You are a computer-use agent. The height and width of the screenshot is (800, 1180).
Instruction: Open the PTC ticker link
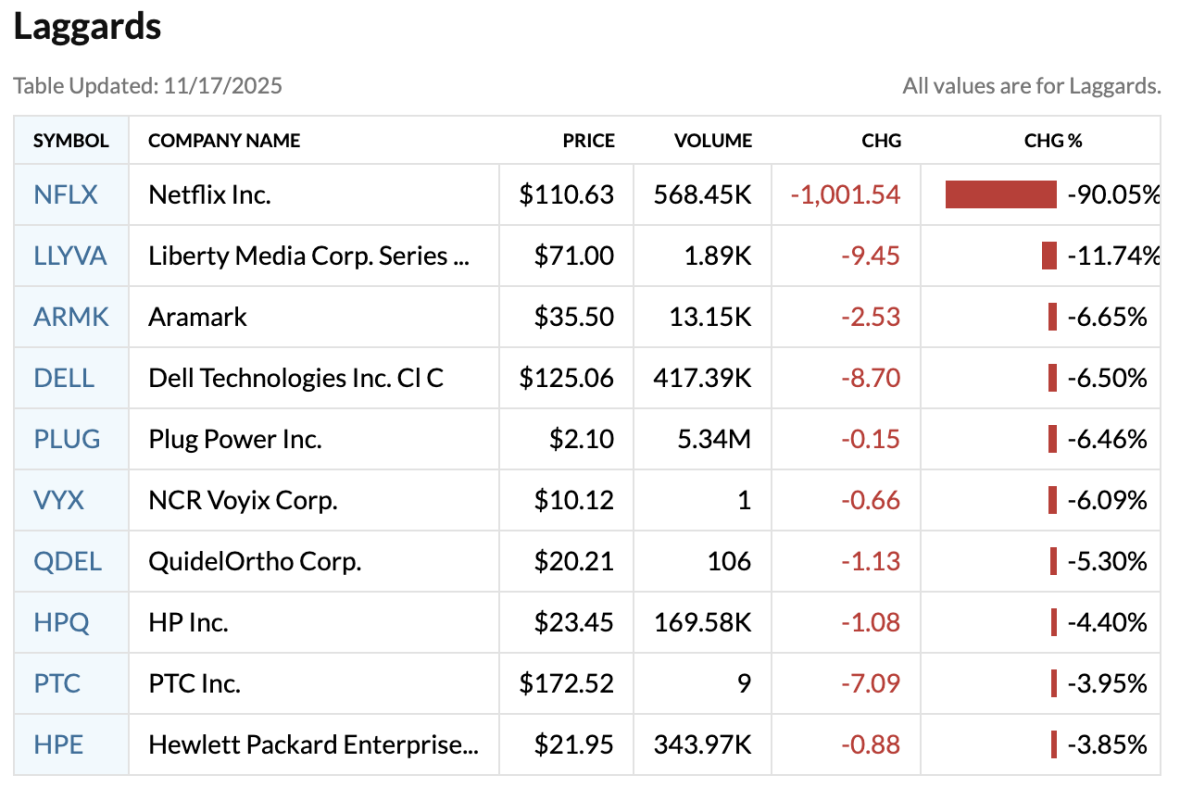point(57,683)
